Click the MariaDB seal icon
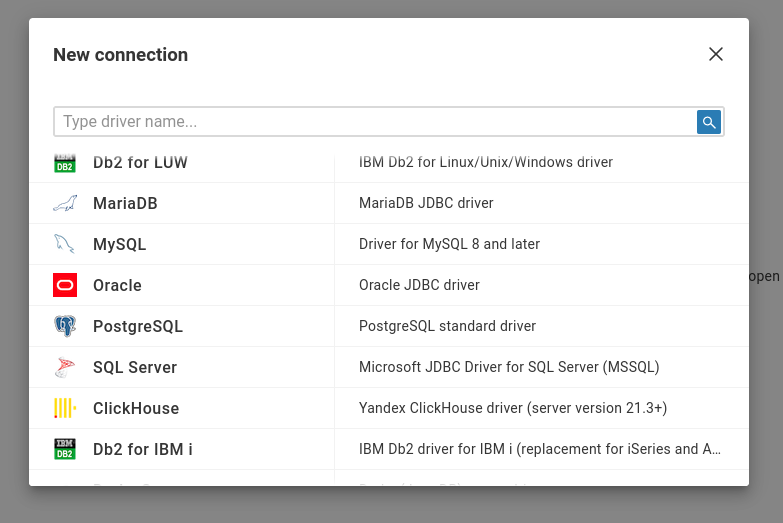 point(65,203)
